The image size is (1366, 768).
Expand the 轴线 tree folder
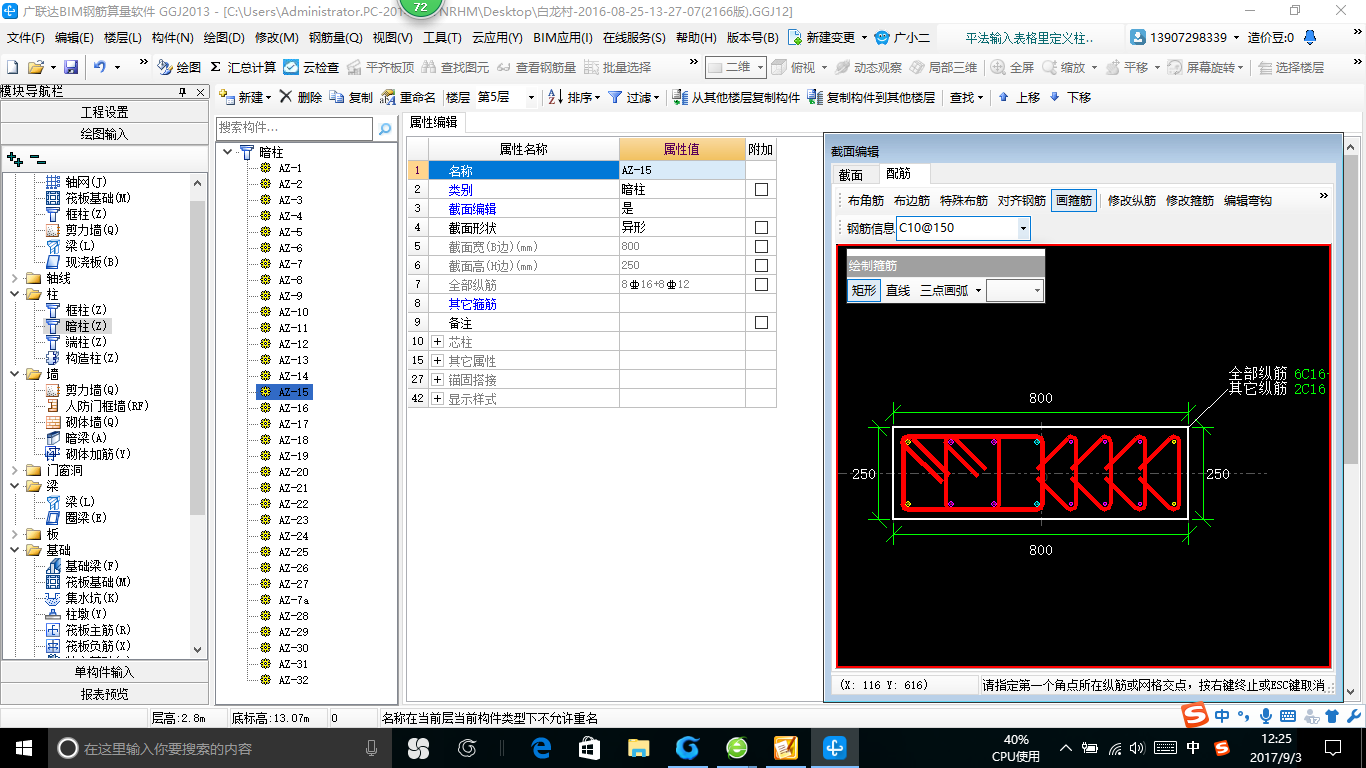(x=14, y=278)
